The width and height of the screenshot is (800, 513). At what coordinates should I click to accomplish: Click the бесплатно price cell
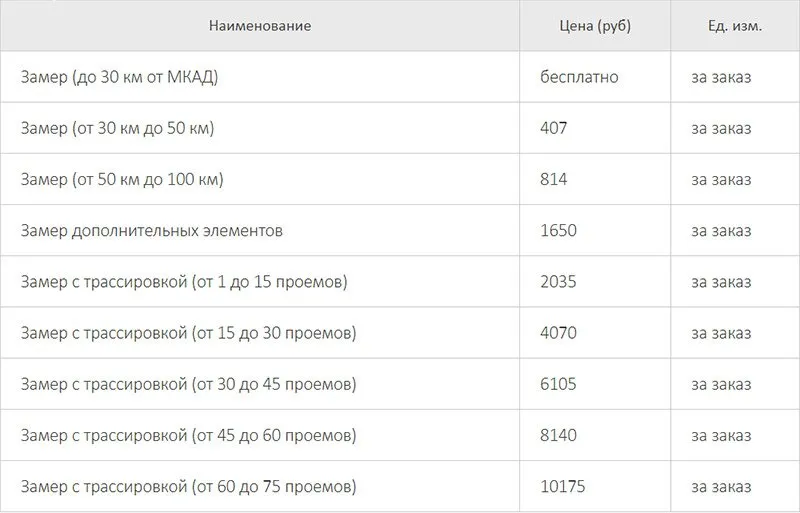click(x=595, y=77)
